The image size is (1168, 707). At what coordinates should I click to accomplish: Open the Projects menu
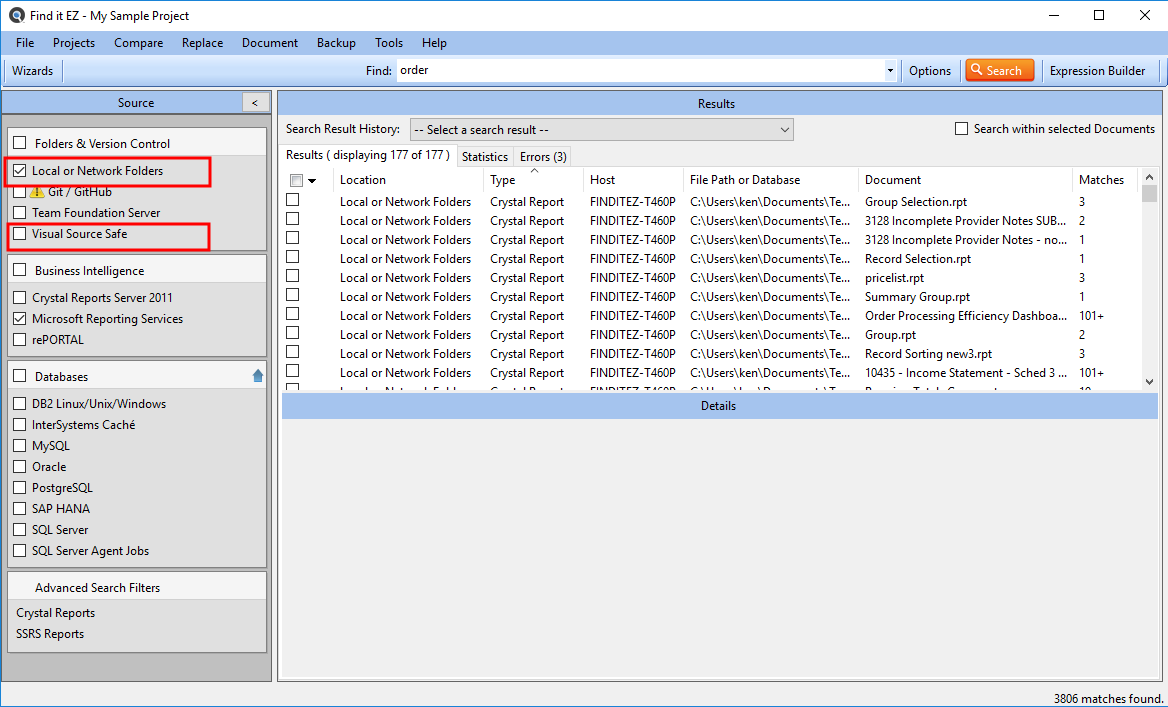pos(74,42)
